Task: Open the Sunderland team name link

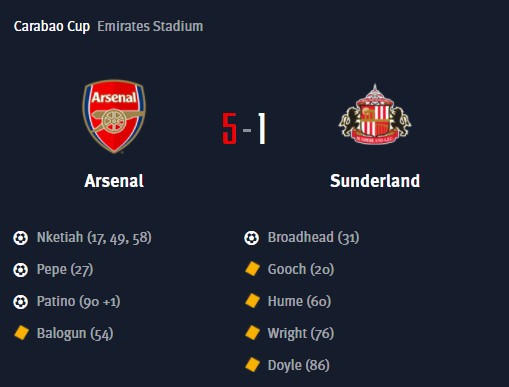Action: [375, 181]
